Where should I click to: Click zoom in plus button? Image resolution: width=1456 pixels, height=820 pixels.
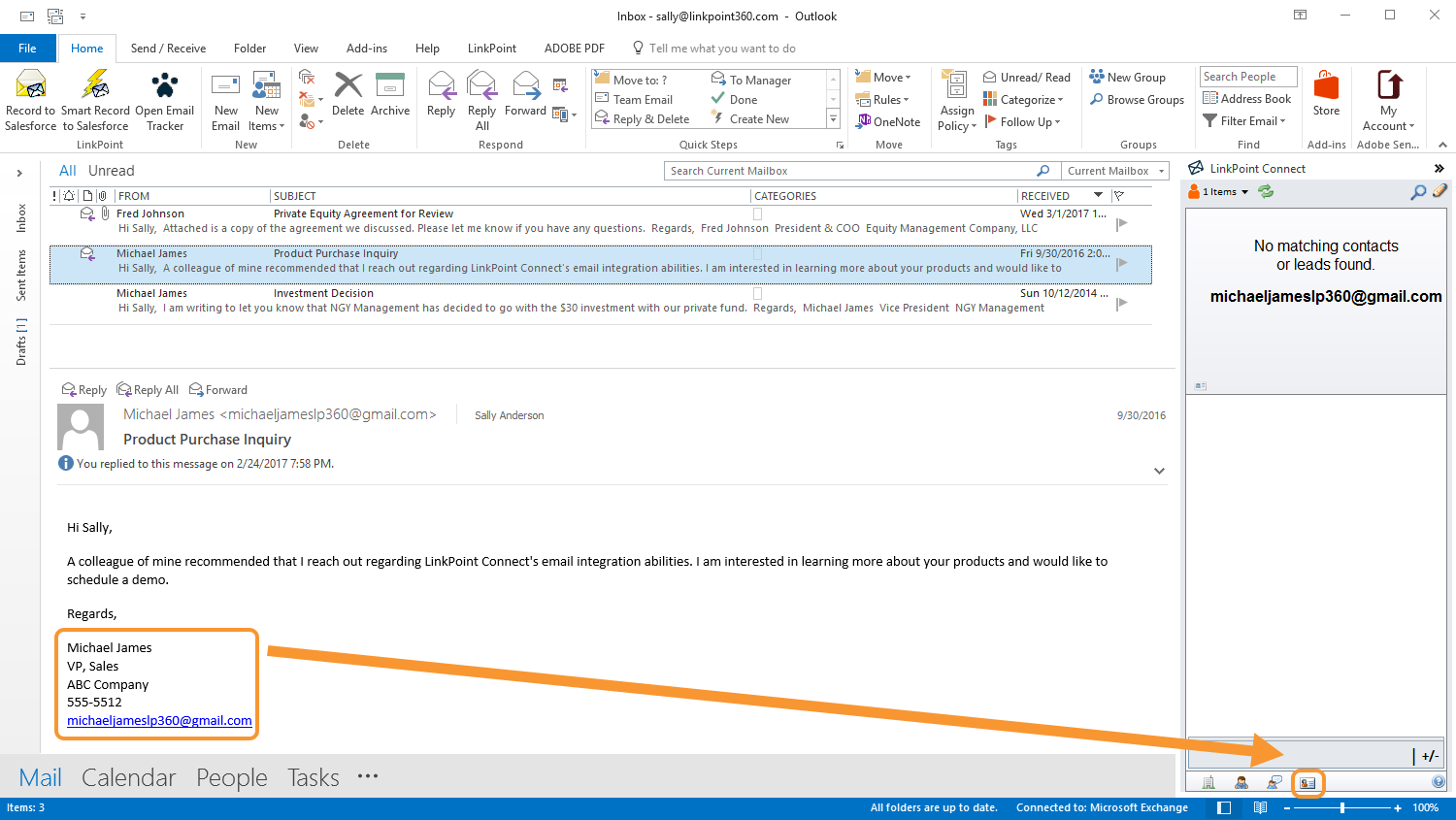point(1398,807)
